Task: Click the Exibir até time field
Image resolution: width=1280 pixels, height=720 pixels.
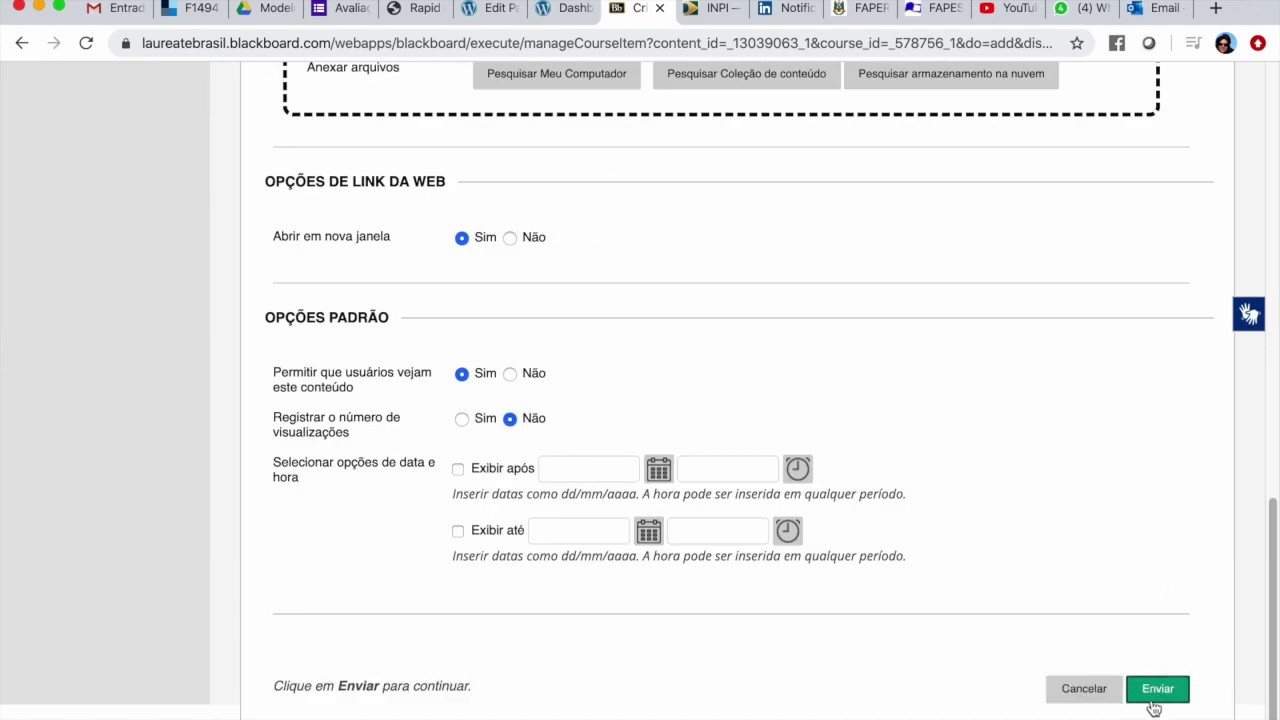Action: (718, 531)
